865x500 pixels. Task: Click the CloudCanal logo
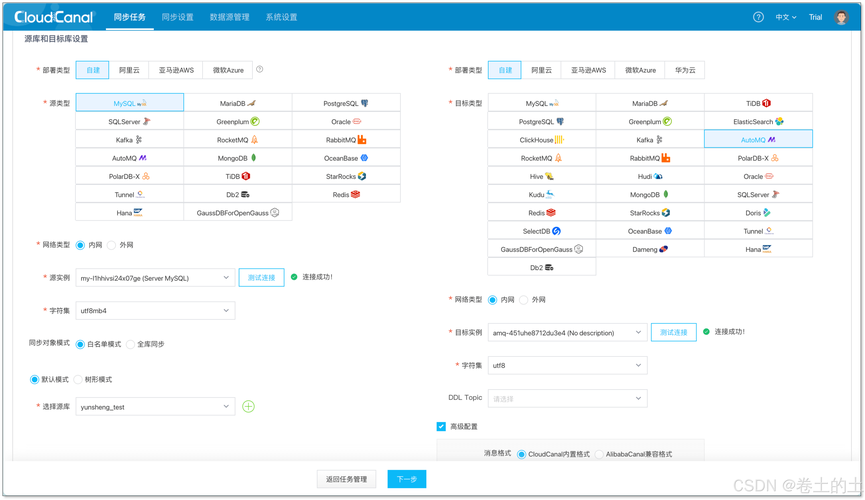54,17
